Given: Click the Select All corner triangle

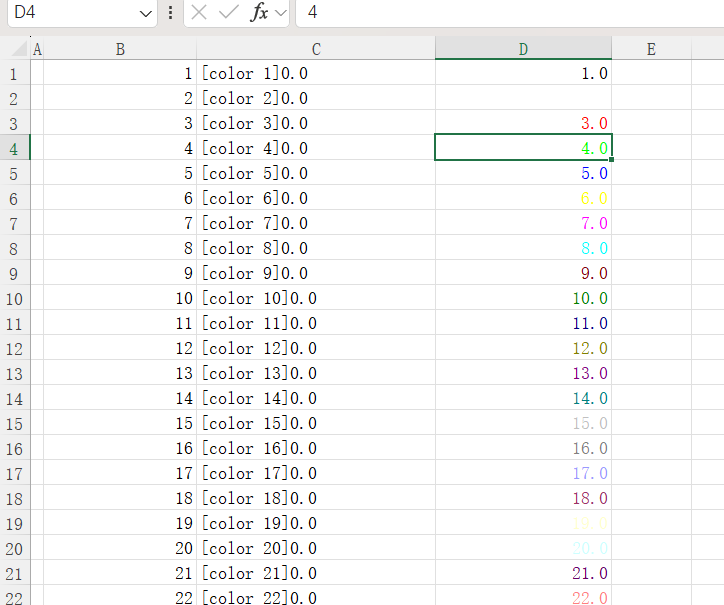Looking at the screenshot, I should click(x=18, y=49).
